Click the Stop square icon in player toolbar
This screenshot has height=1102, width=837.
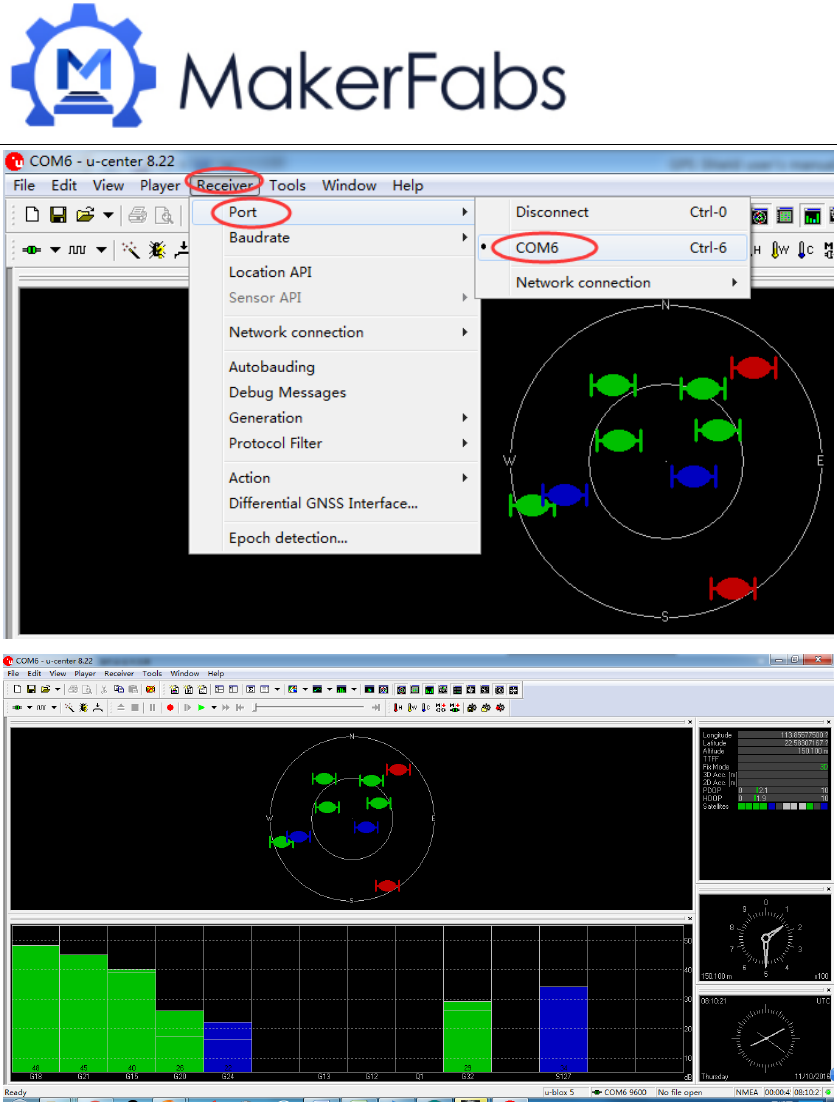click(135, 708)
